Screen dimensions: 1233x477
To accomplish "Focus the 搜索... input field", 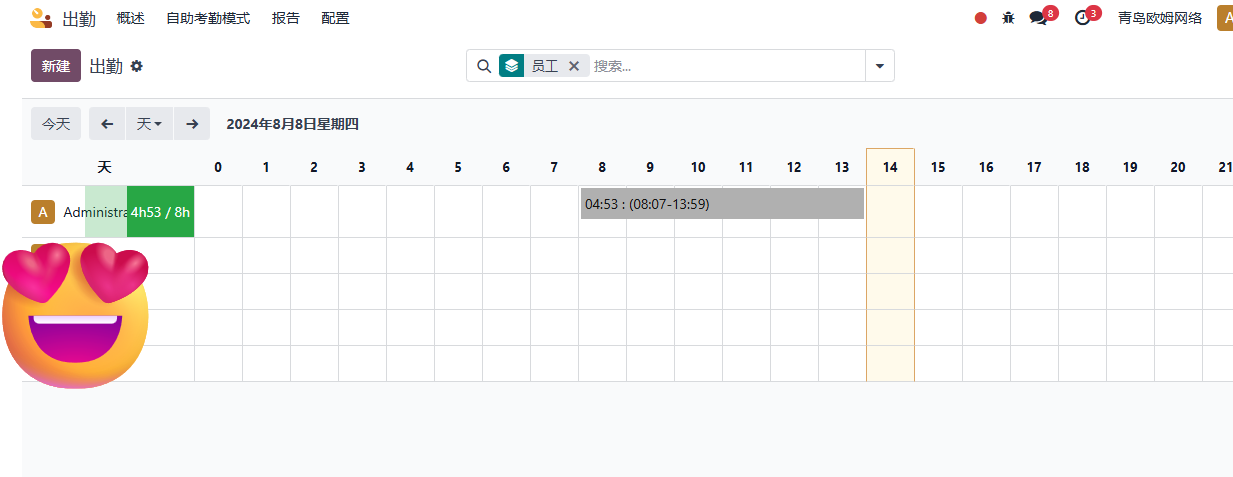I will tap(725, 66).
